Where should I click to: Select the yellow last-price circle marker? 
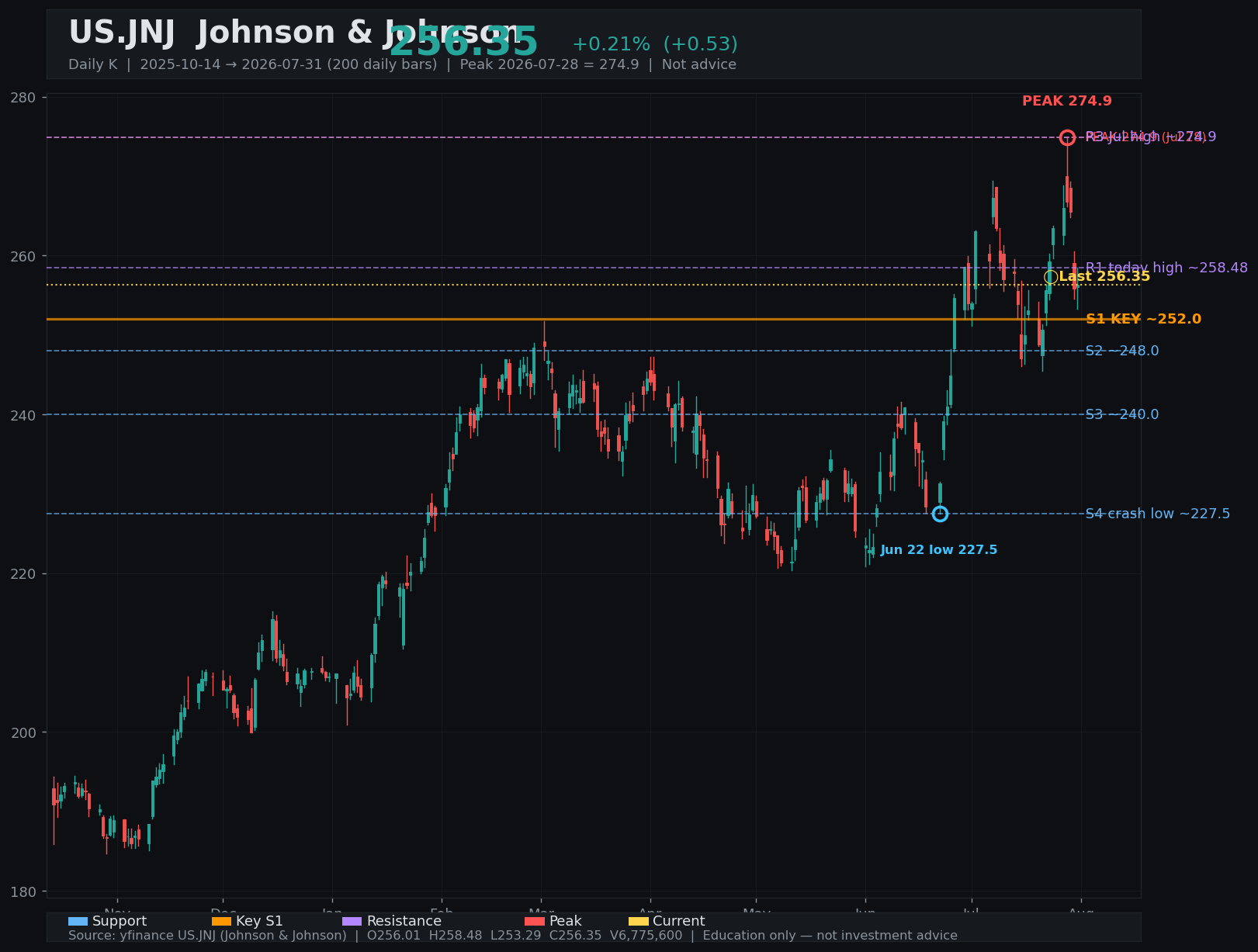pyautogui.click(x=1051, y=277)
